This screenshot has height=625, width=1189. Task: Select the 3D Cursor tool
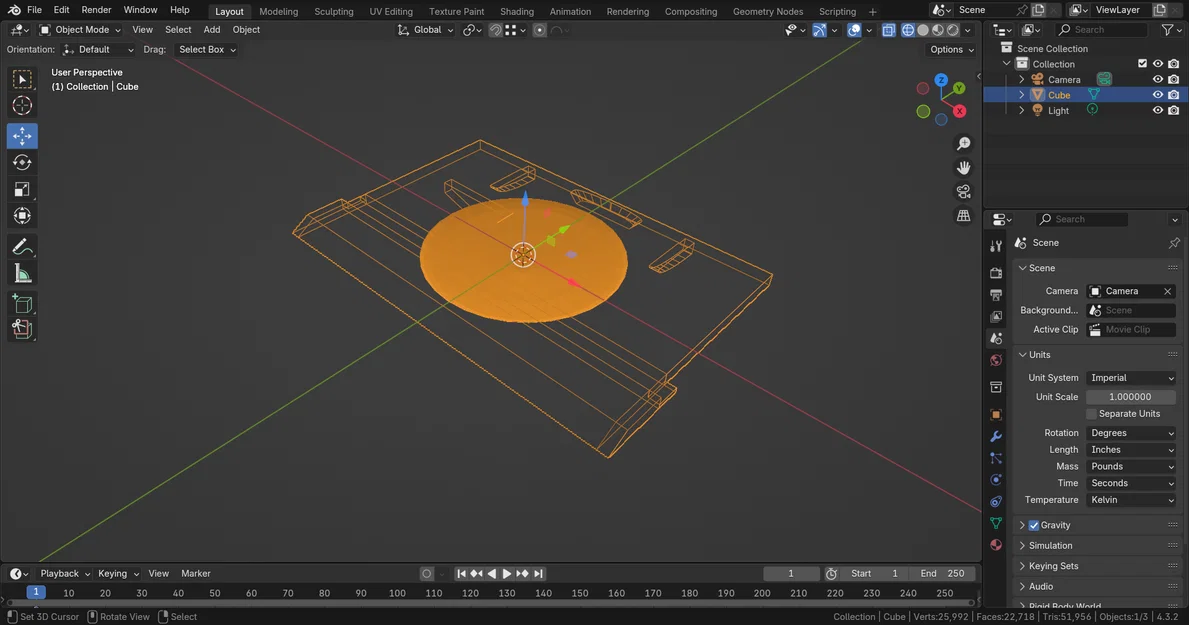[22, 105]
